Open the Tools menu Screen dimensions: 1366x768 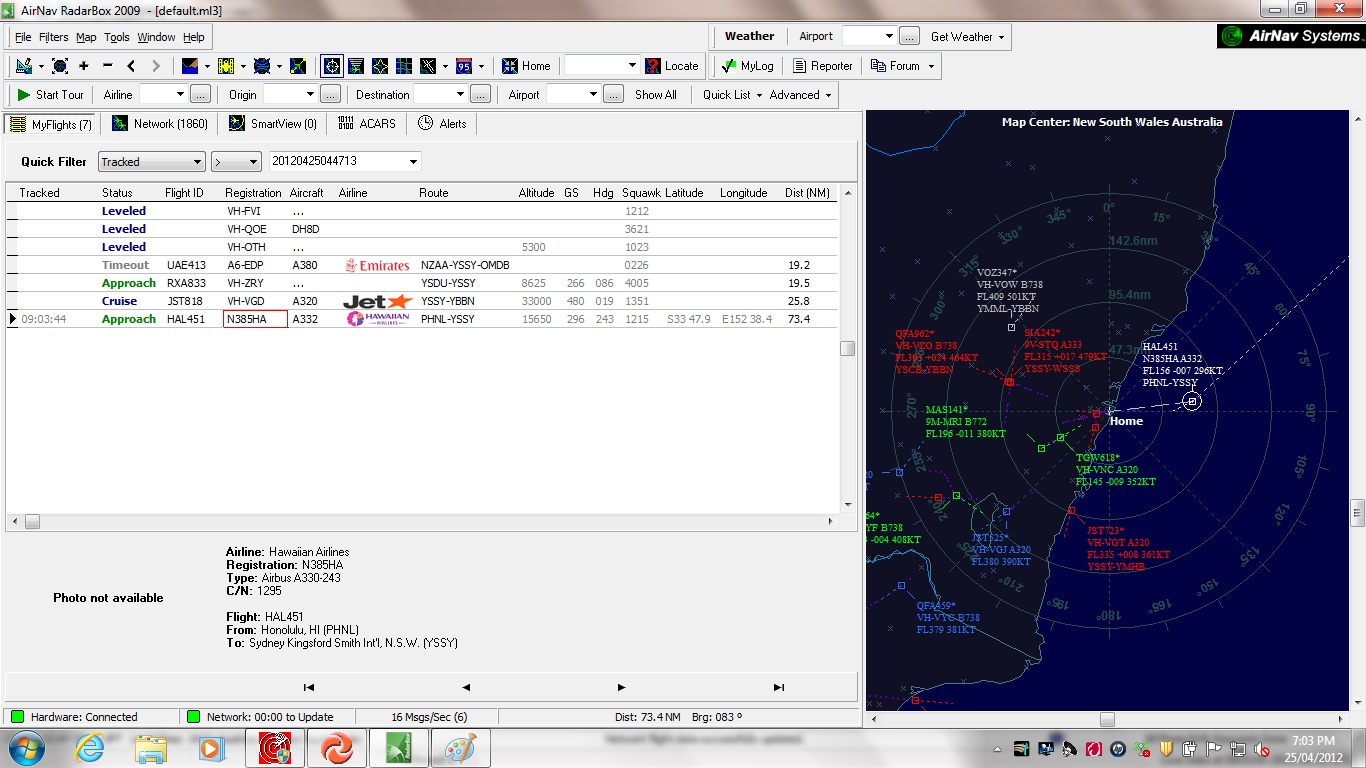(x=117, y=37)
